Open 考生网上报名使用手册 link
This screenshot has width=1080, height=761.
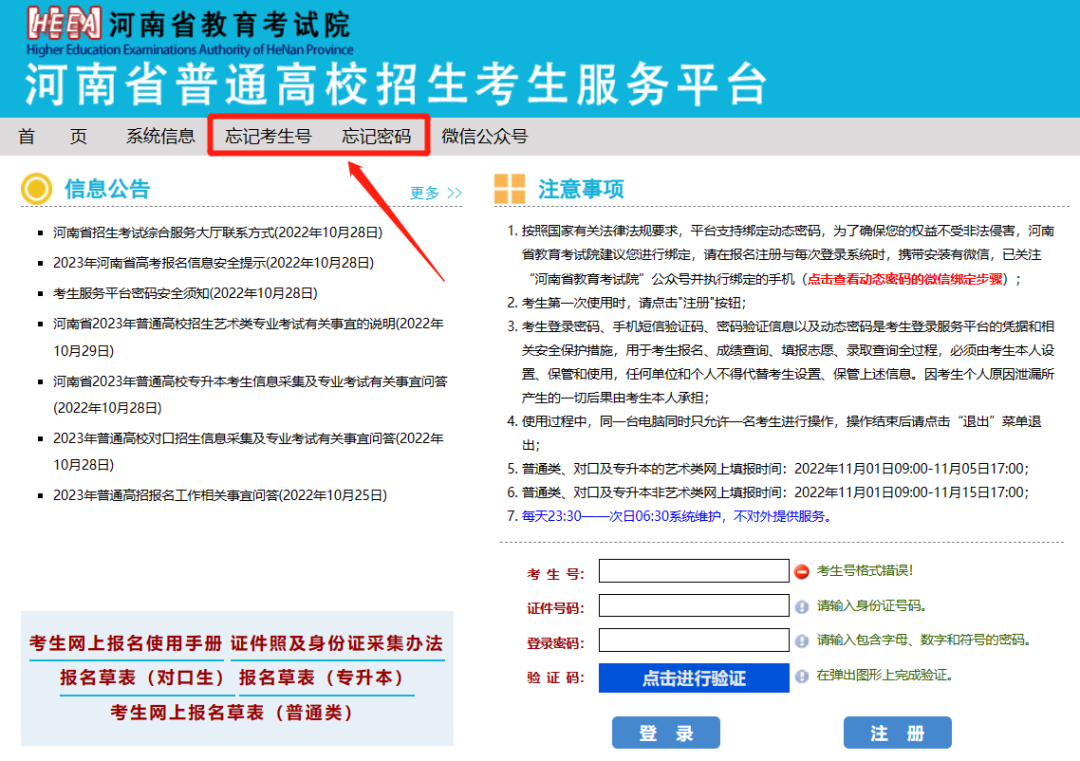125,644
